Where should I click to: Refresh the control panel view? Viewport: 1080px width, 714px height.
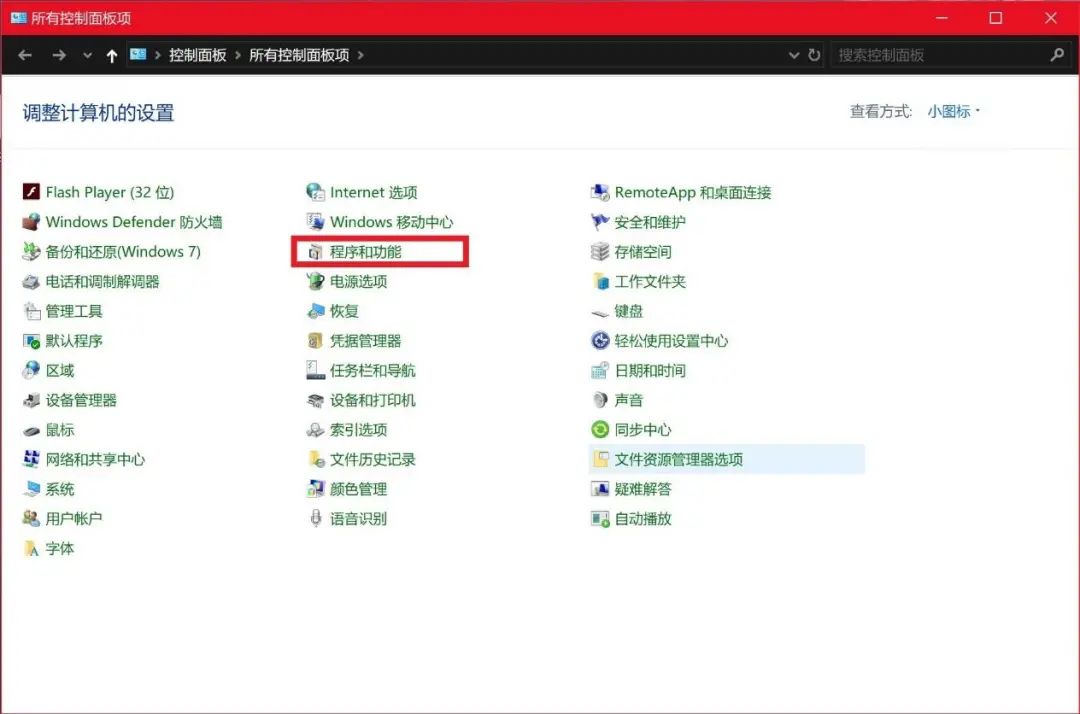point(814,55)
